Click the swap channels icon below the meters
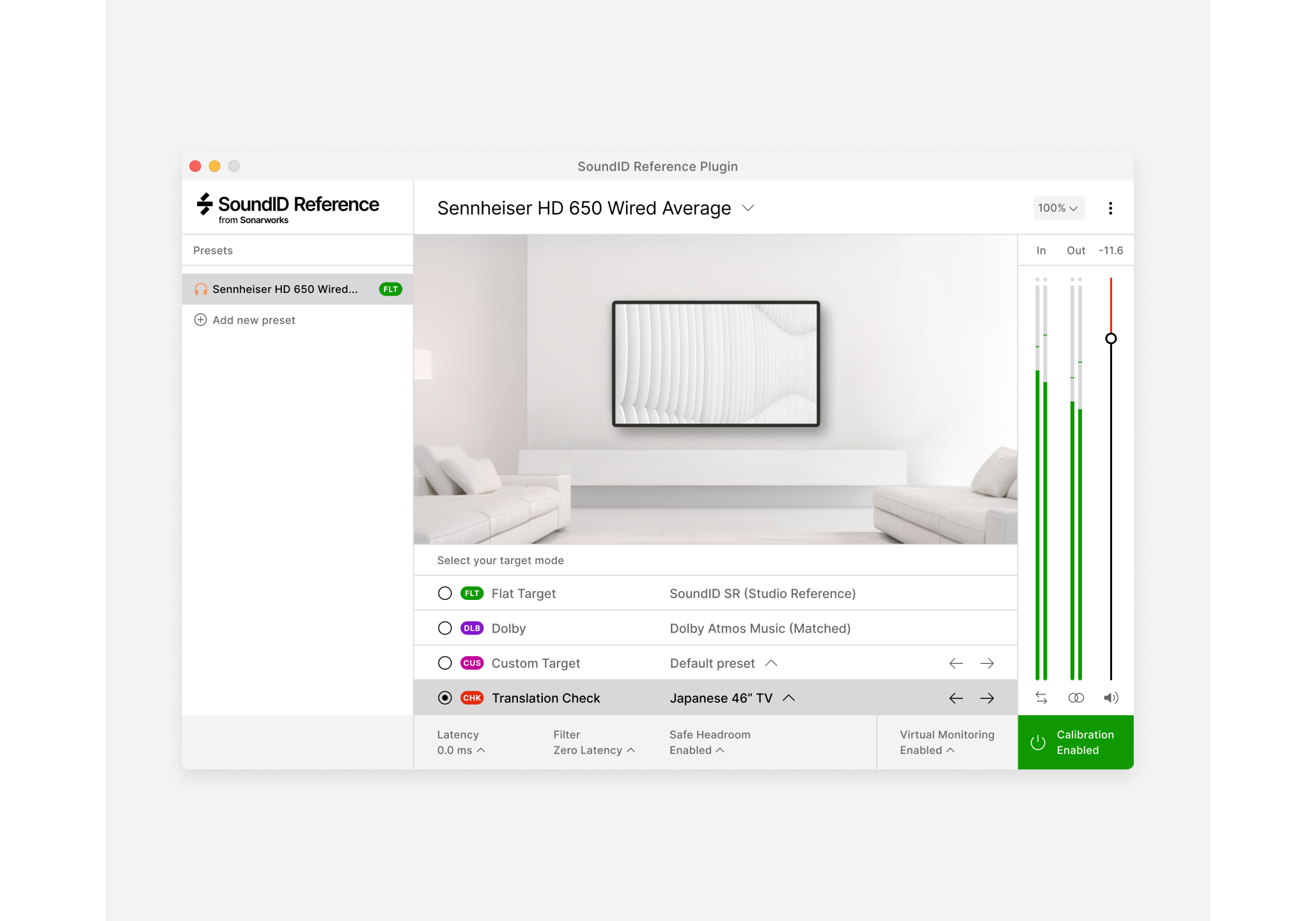1316x921 pixels. pyautogui.click(x=1041, y=698)
